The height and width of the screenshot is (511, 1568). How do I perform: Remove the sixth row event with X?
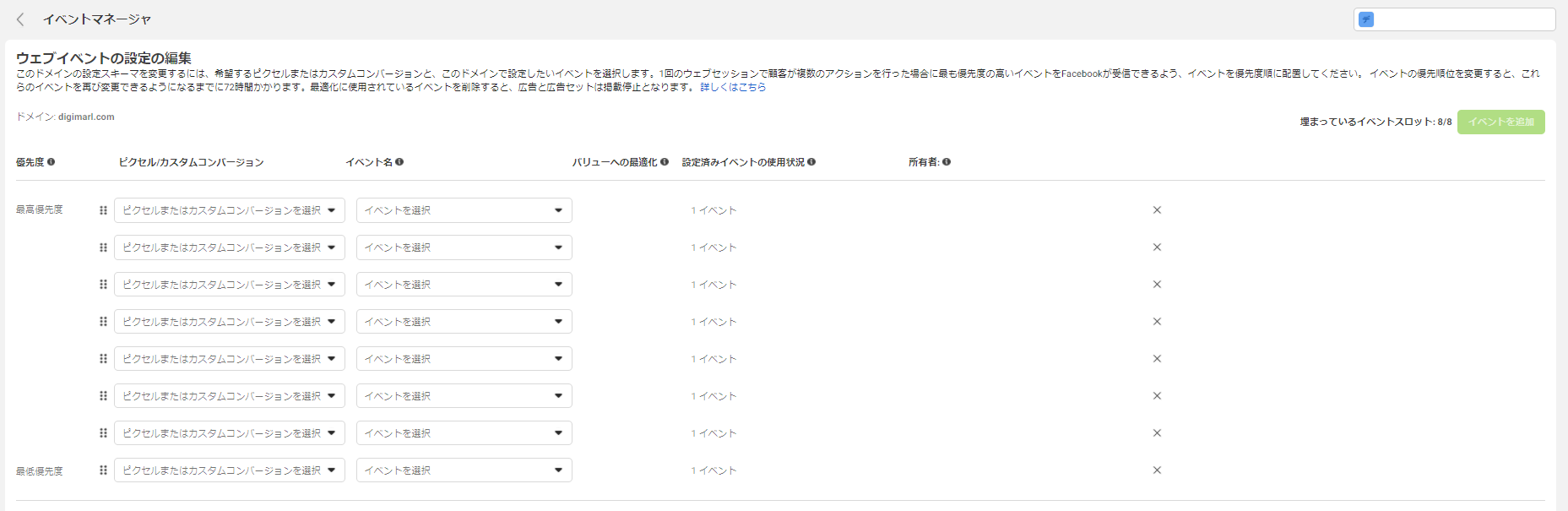pyautogui.click(x=1157, y=396)
